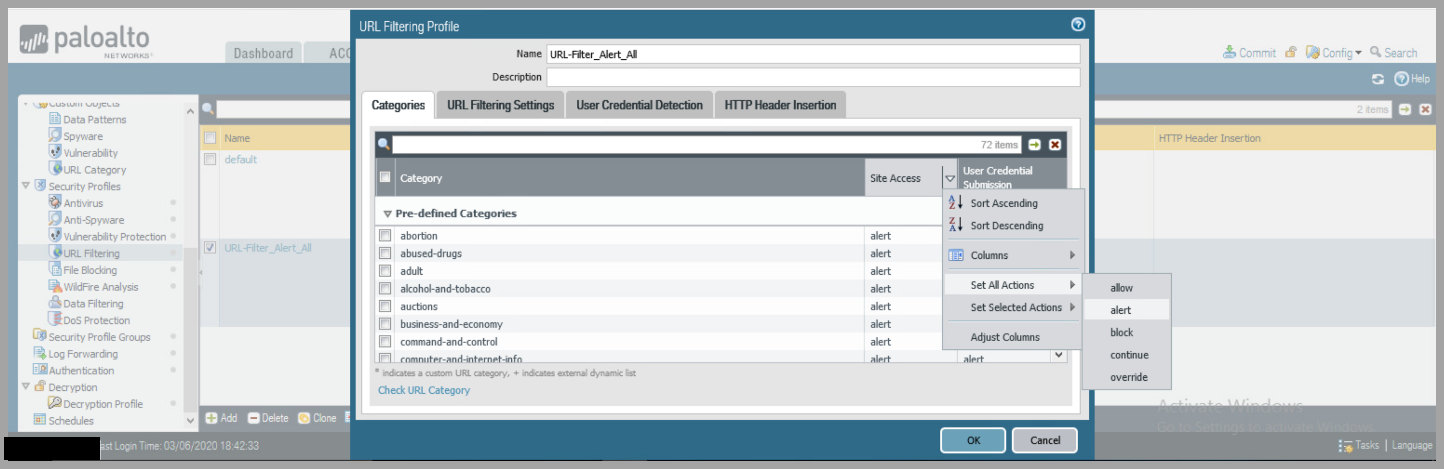
Task: Expand the Set Selected Actions submenu
Action: pyautogui.click(x=1012, y=307)
